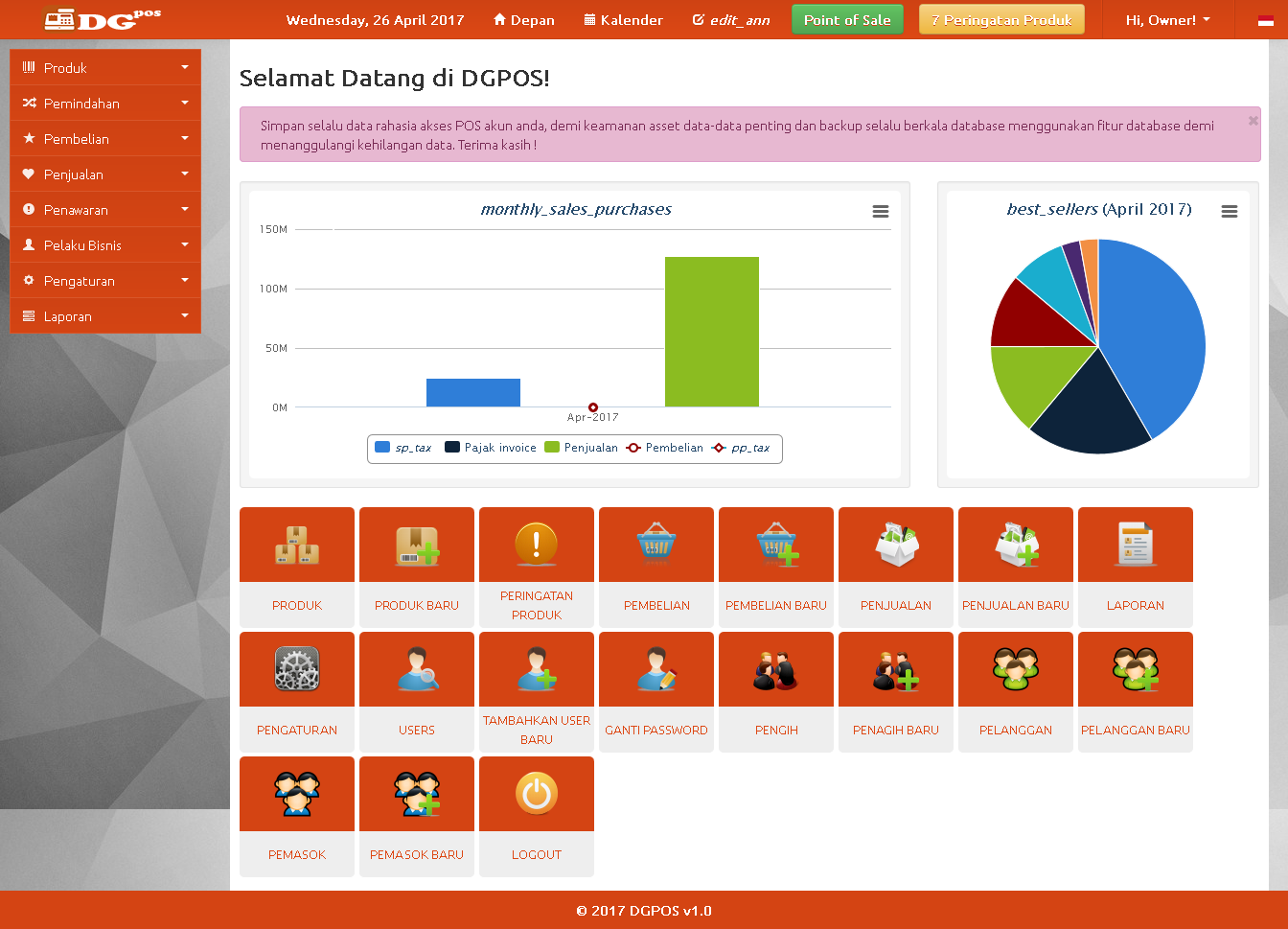Click the Laporan report document icon
This screenshot has height=929, width=1288.
[x=1136, y=545]
